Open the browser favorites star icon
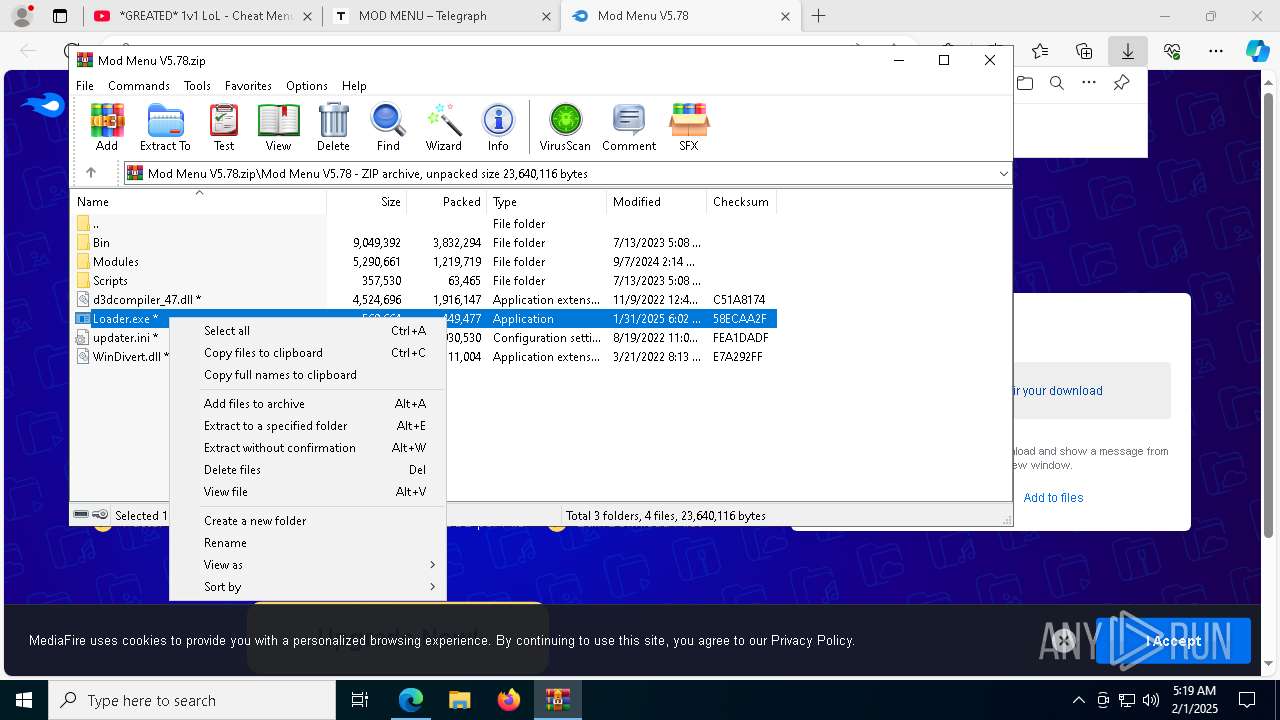 click(x=1040, y=51)
